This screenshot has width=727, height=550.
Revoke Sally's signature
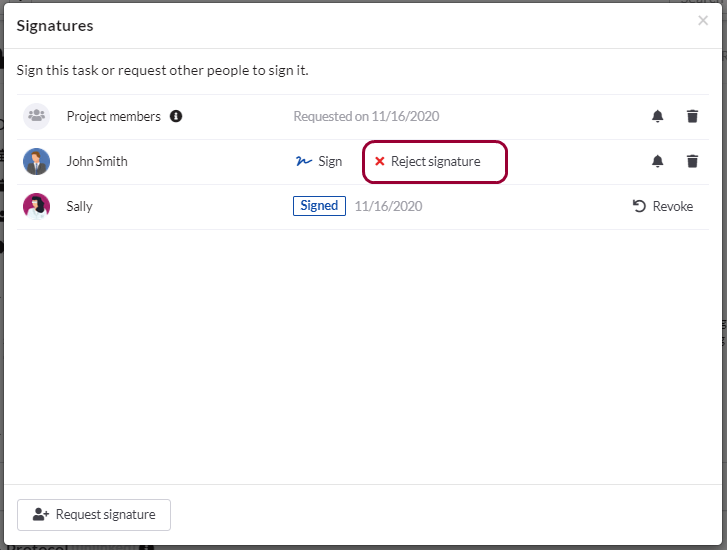[663, 206]
